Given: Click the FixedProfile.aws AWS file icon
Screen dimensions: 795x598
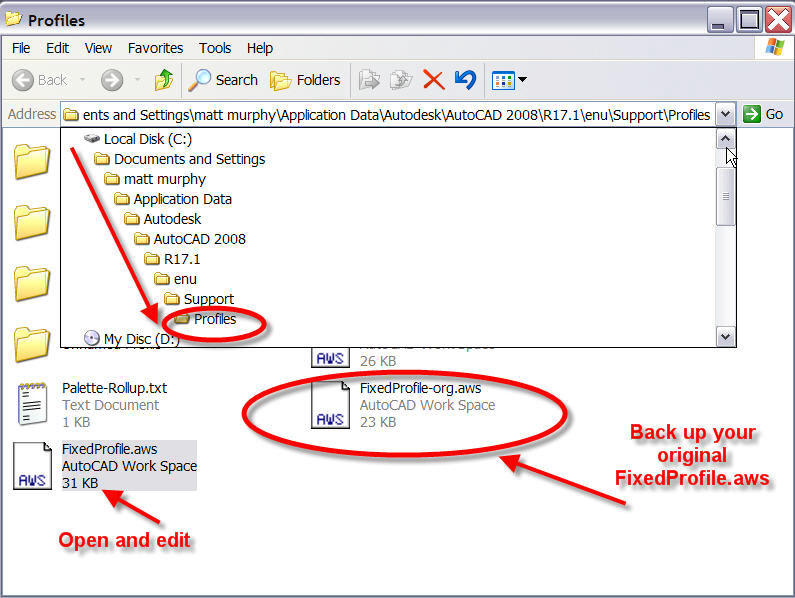Looking at the screenshot, I should pyautogui.click(x=32, y=466).
